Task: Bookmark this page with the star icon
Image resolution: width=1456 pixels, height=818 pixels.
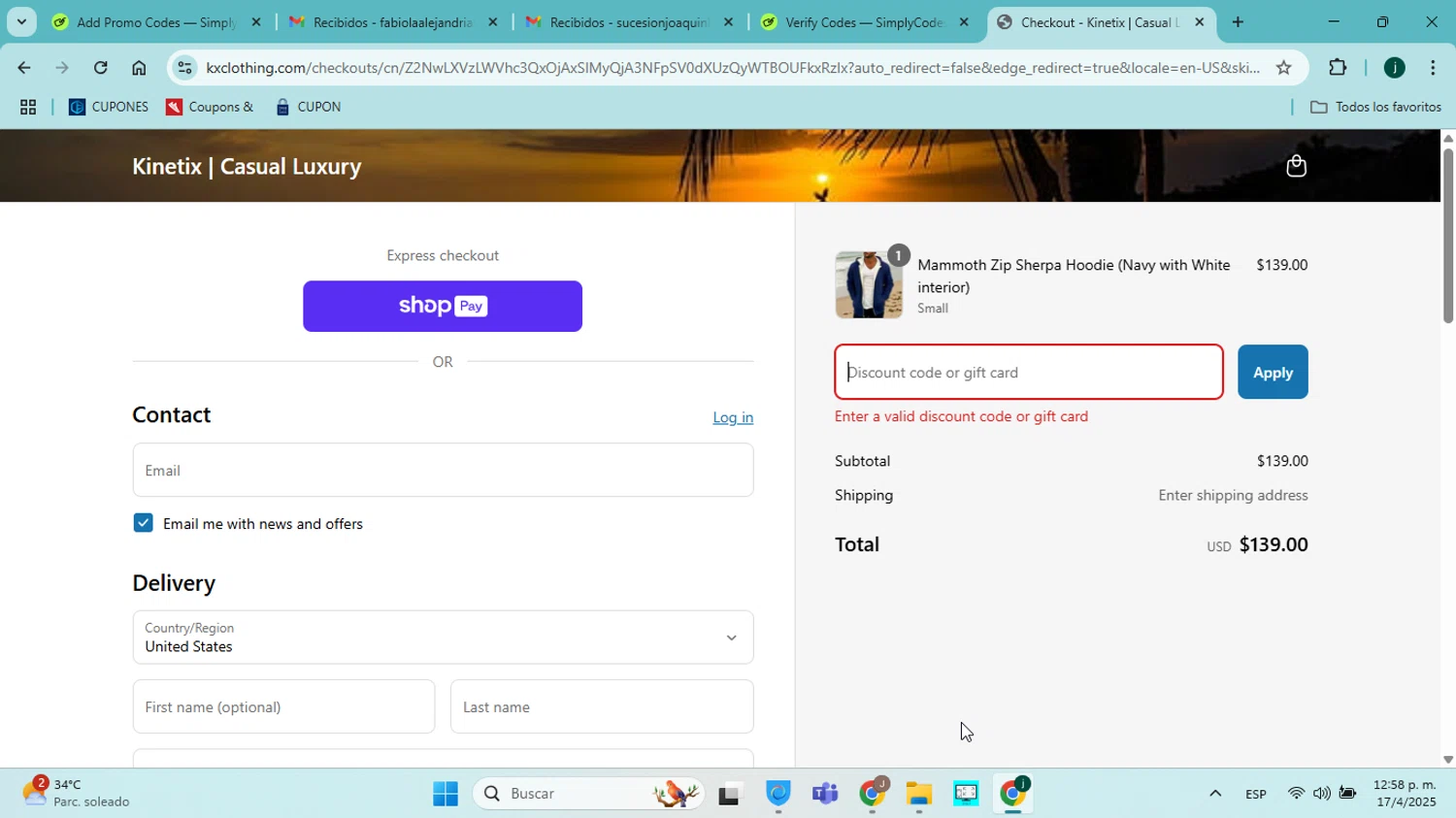Action: [x=1283, y=68]
